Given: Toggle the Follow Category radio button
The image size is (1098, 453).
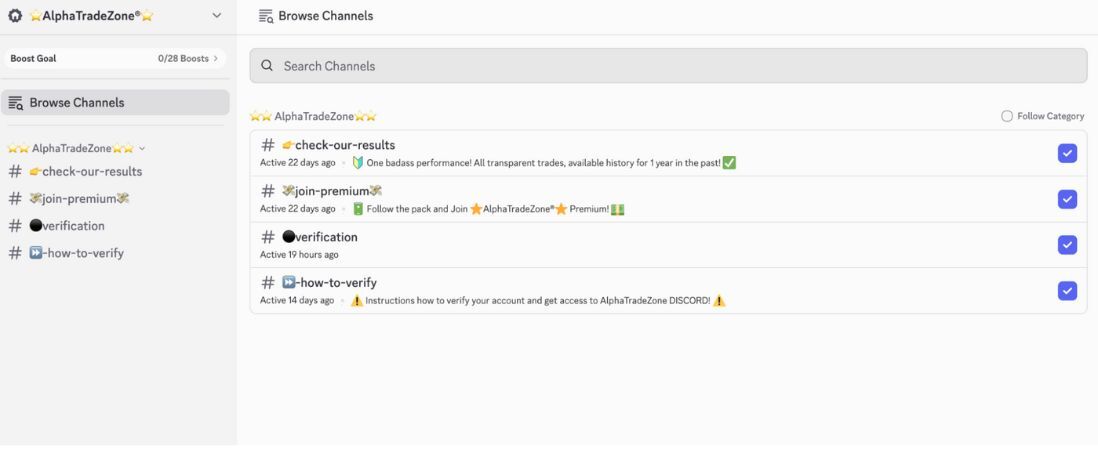Looking at the screenshot, I should click(1006, 116).
